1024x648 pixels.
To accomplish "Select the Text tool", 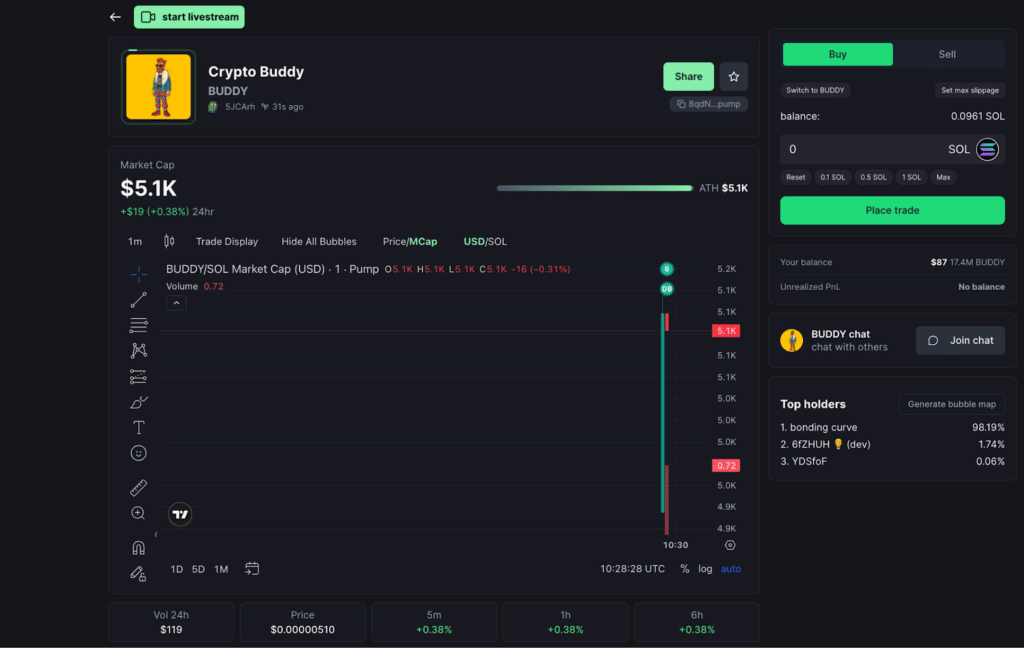I will pyautogui.click(x=138, y=427).
